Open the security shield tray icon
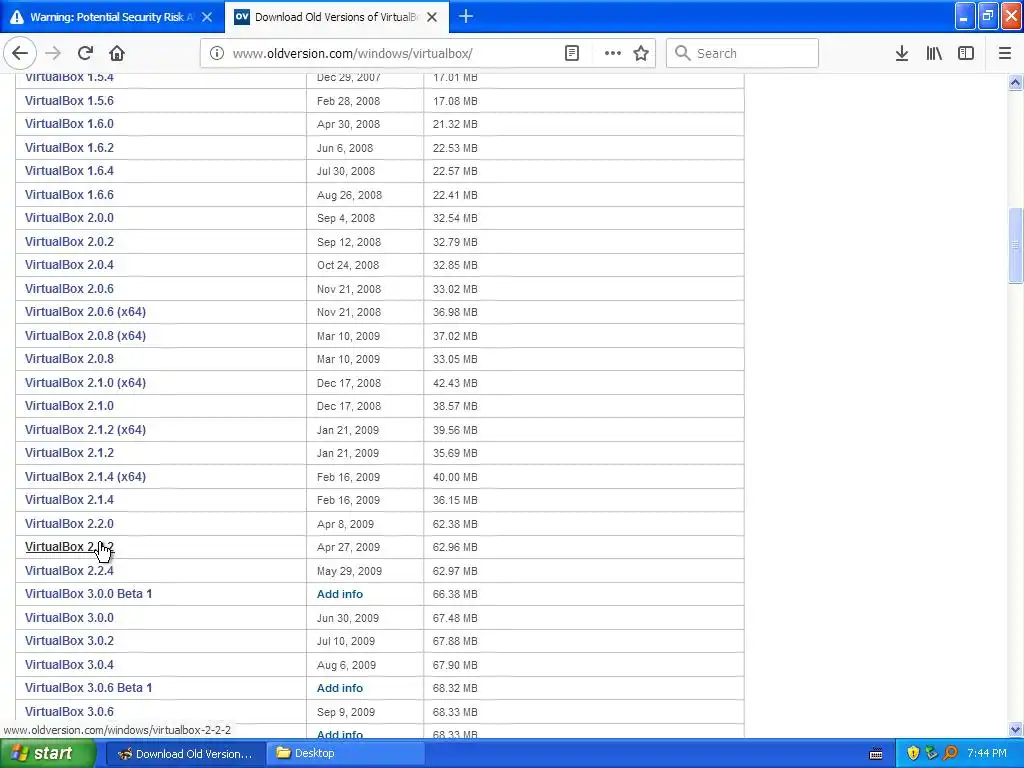 [x=913, y=754]
